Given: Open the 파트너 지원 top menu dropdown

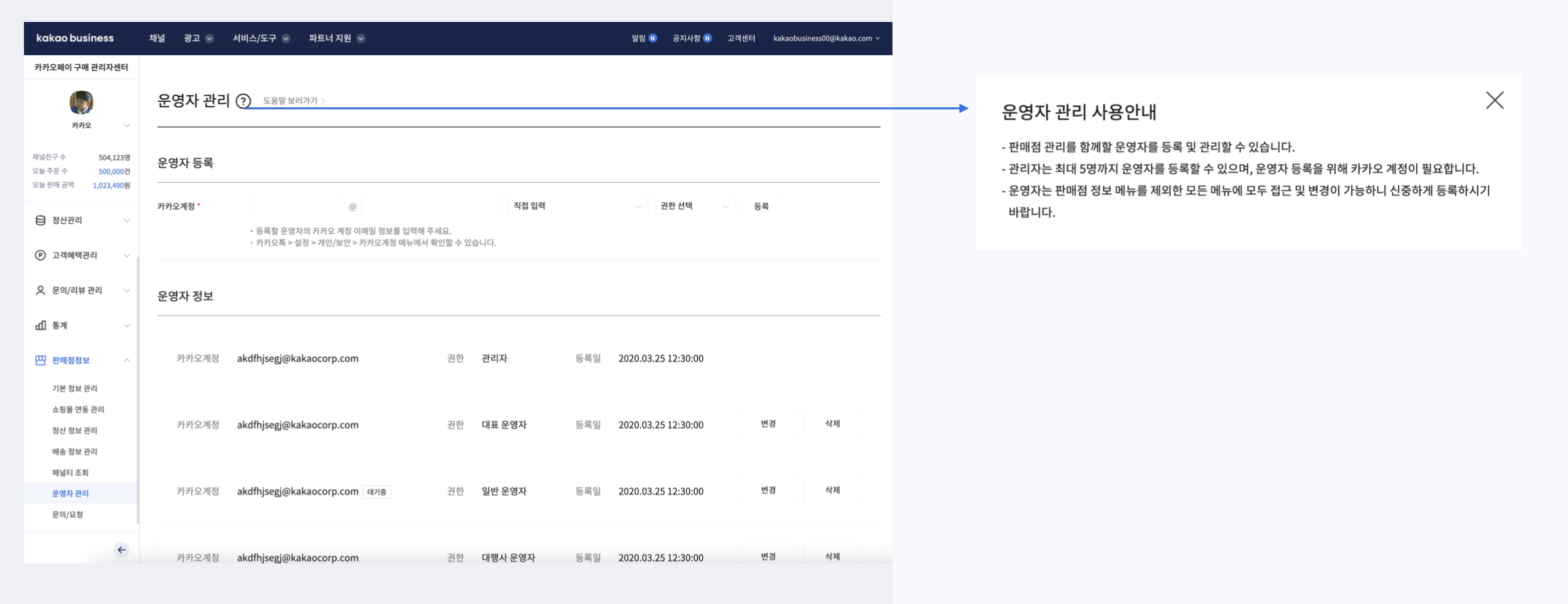Looking at the screenshot, I should (337, 38).
